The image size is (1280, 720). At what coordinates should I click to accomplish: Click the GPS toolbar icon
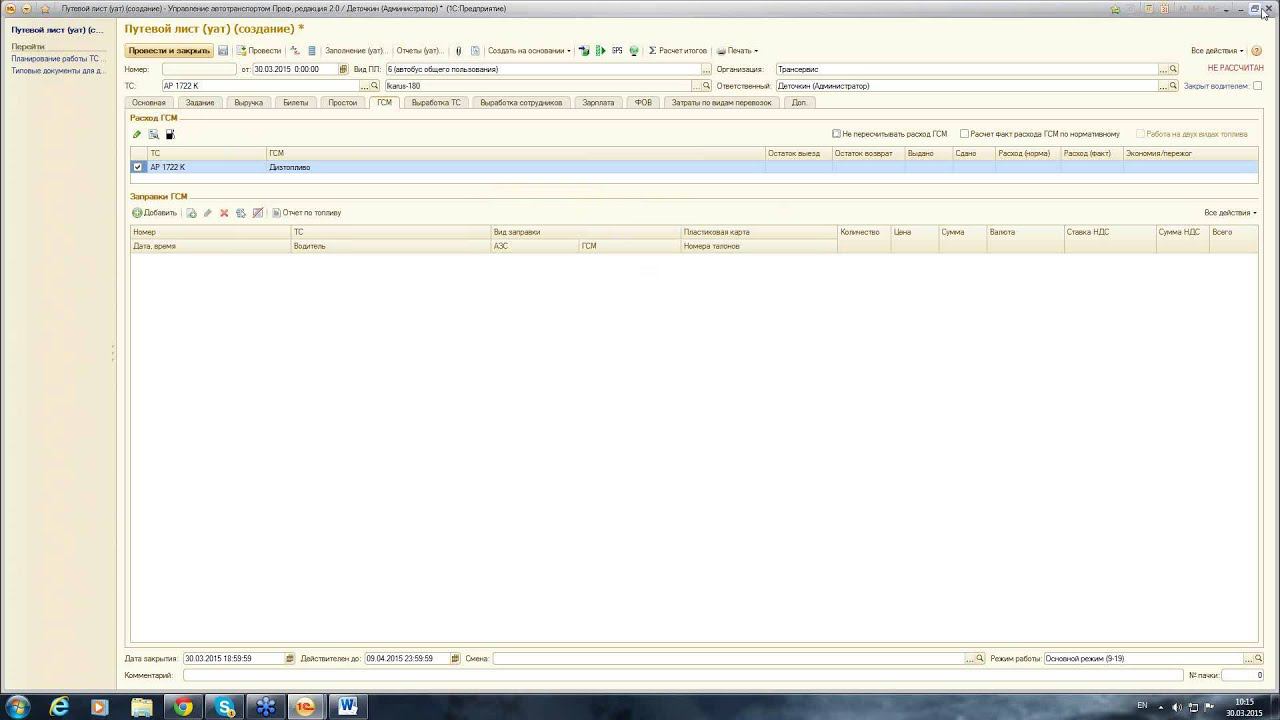tap(617, 50)
